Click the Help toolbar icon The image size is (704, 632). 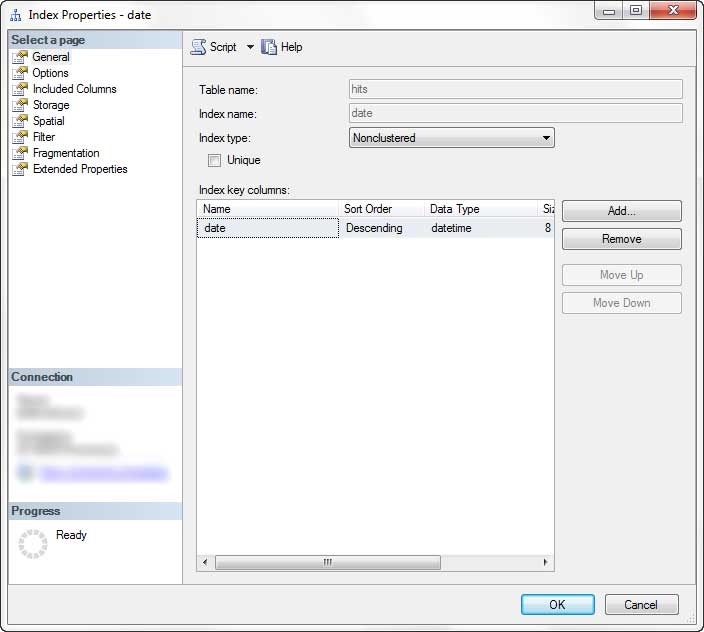269,47
